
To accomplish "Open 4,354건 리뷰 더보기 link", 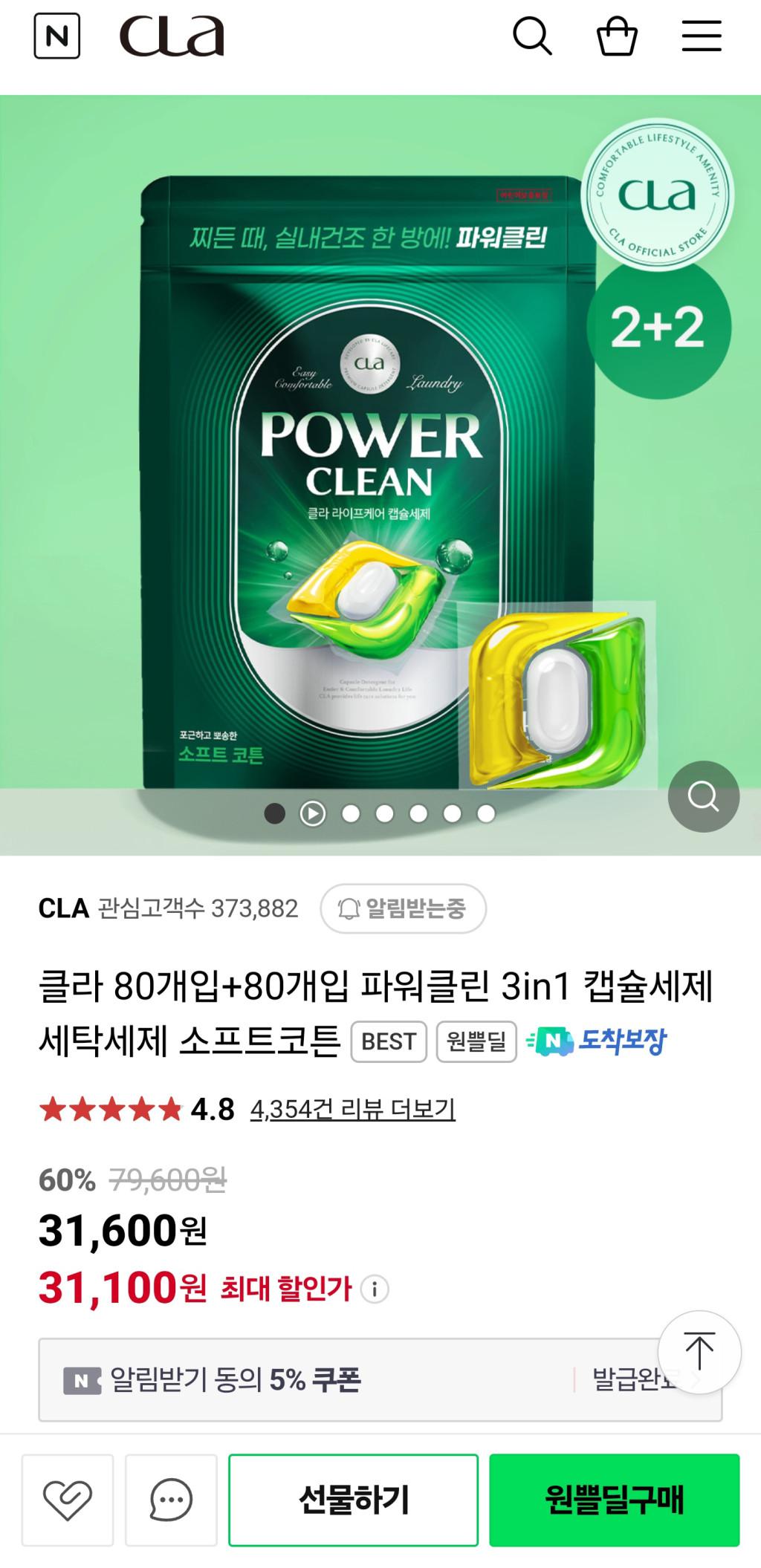I will [x=353, y=1109].
